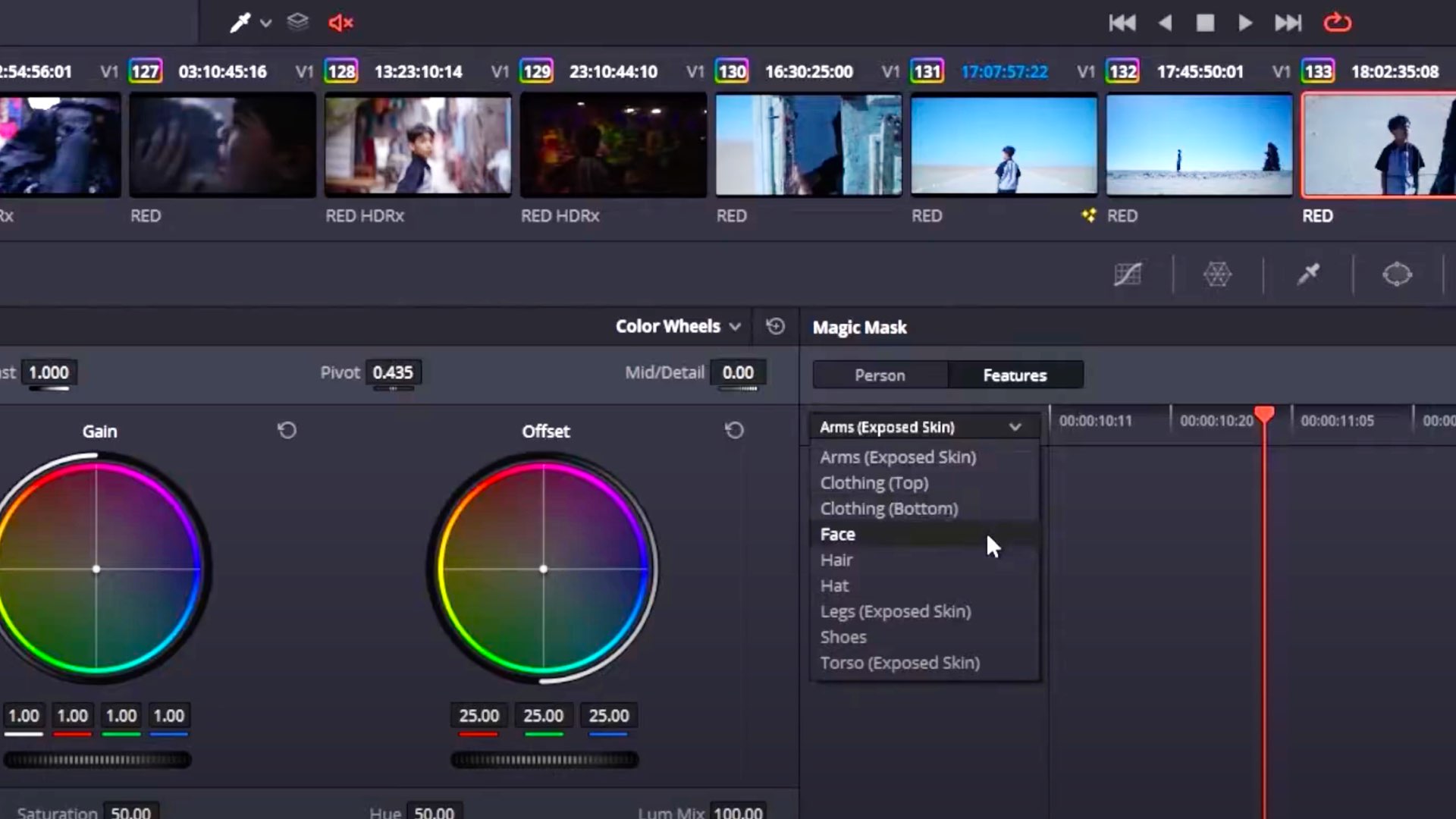Toggle the red loop playback button
This screenshot has height=819, width=1456.
coord(1337,23)
